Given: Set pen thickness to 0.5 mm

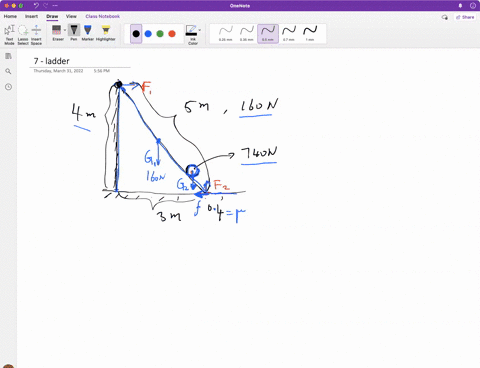Looking at the screenshot, I should coord(268,34).
